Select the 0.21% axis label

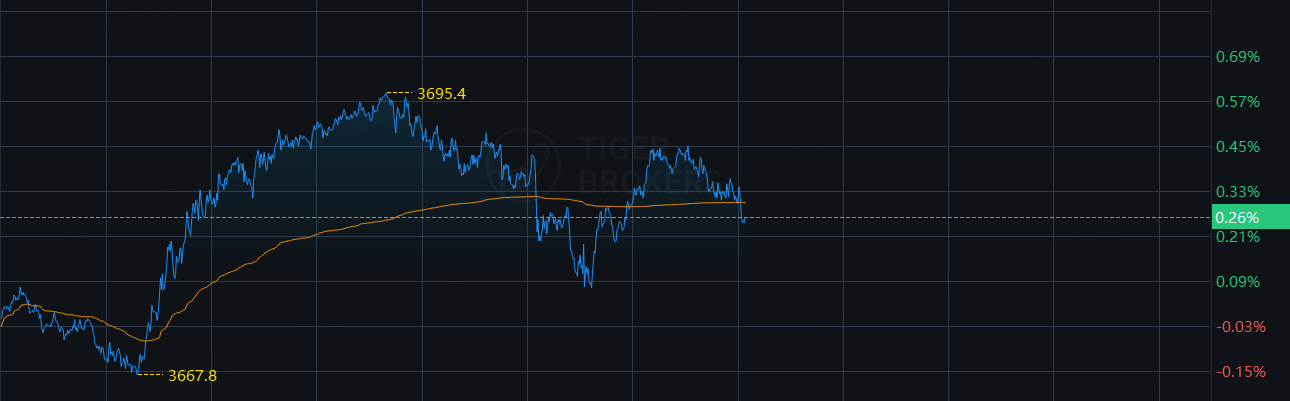1237,236
